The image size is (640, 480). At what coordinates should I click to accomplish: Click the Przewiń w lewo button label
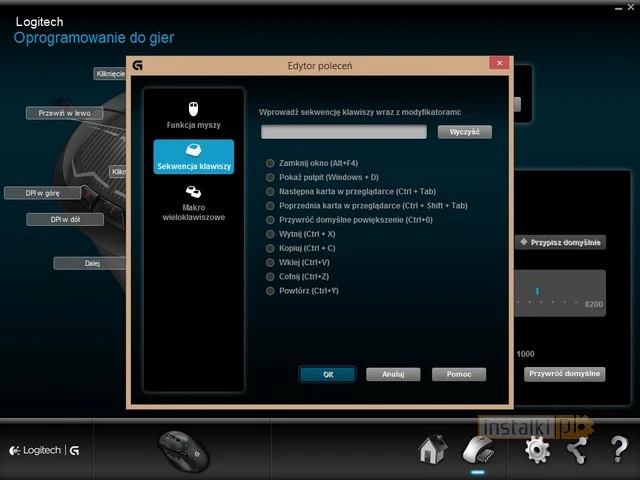coord(64,113)
